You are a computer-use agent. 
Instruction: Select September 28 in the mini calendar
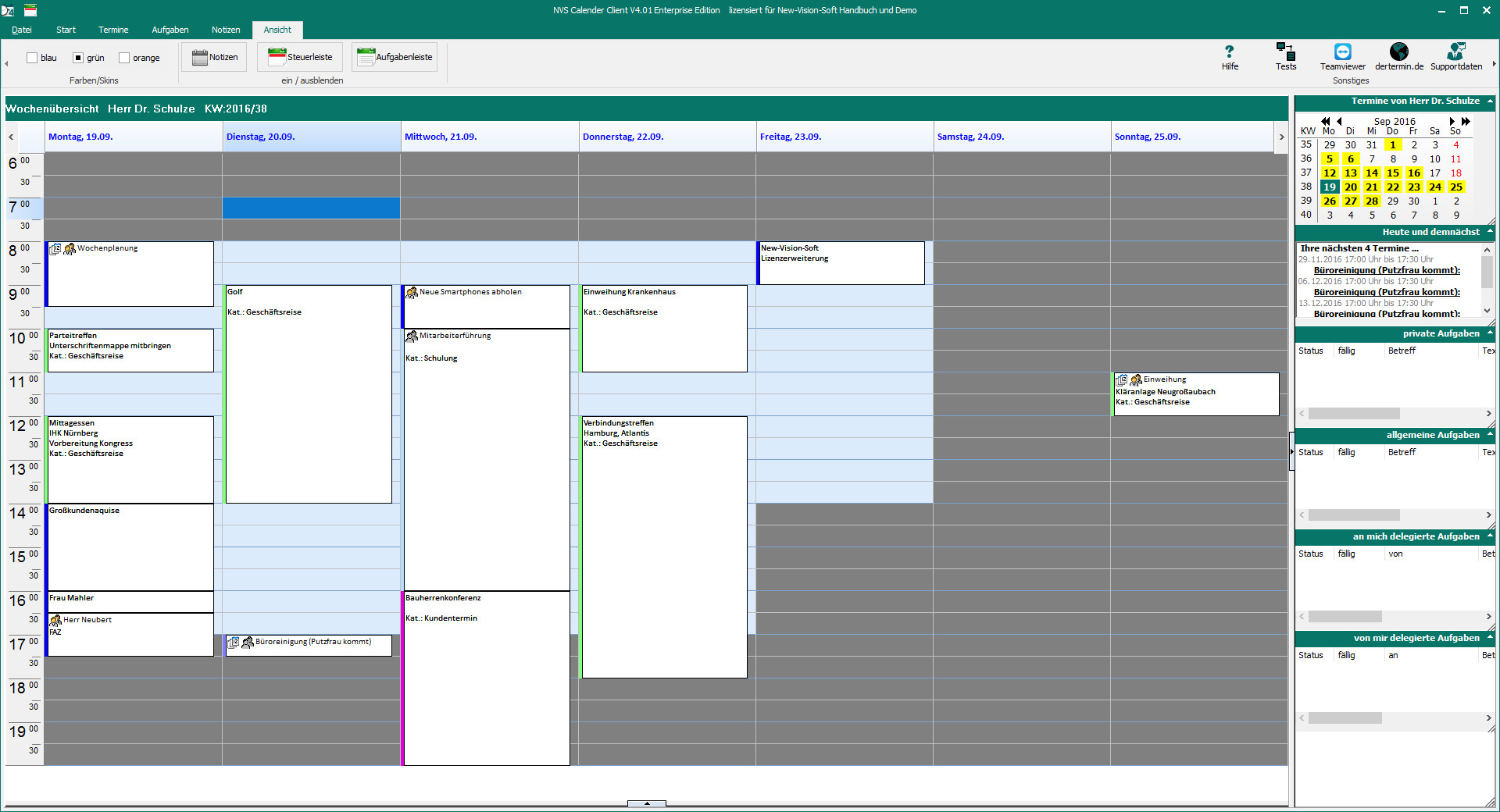click(1372, 201)
